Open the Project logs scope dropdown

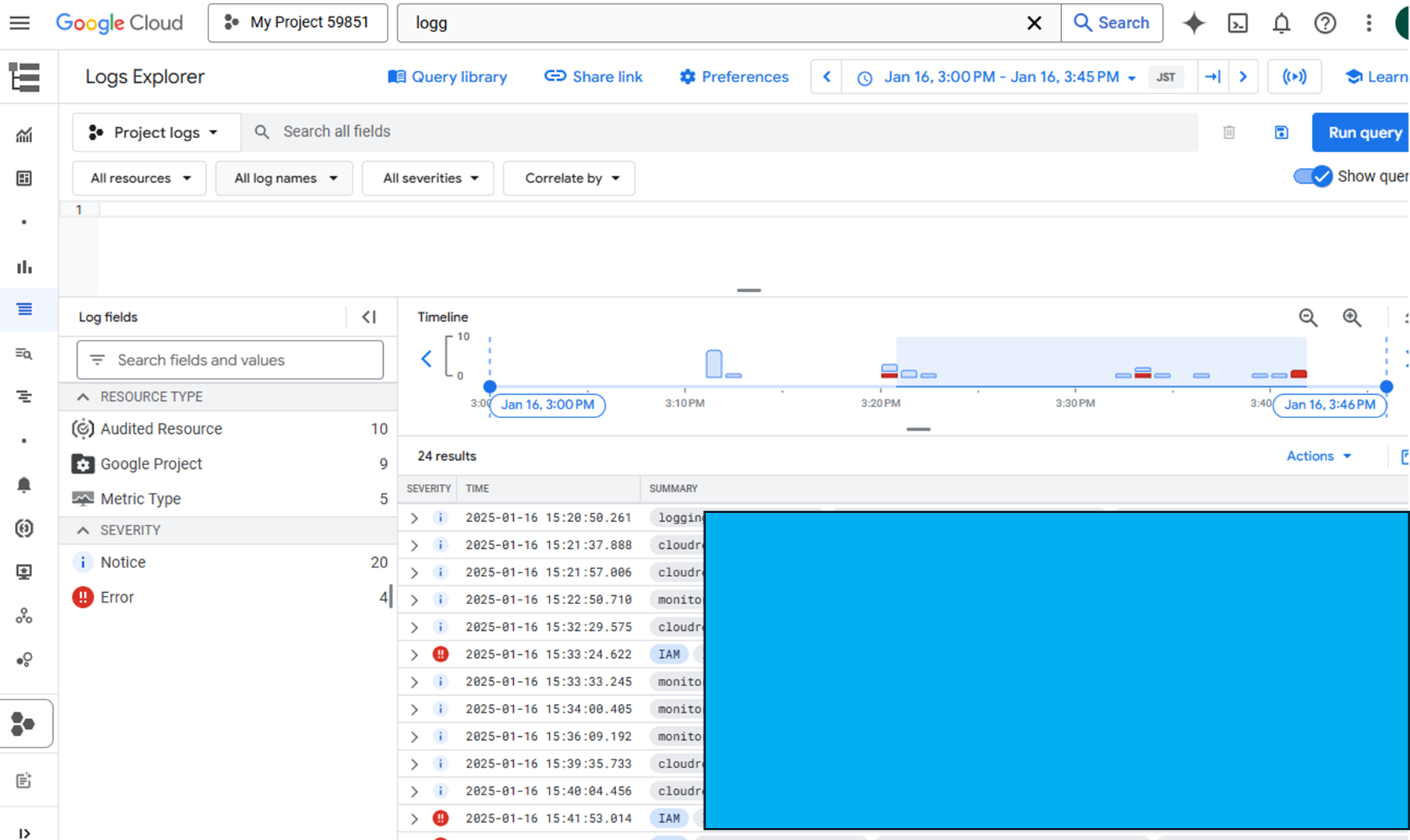[x=156, y=133]
